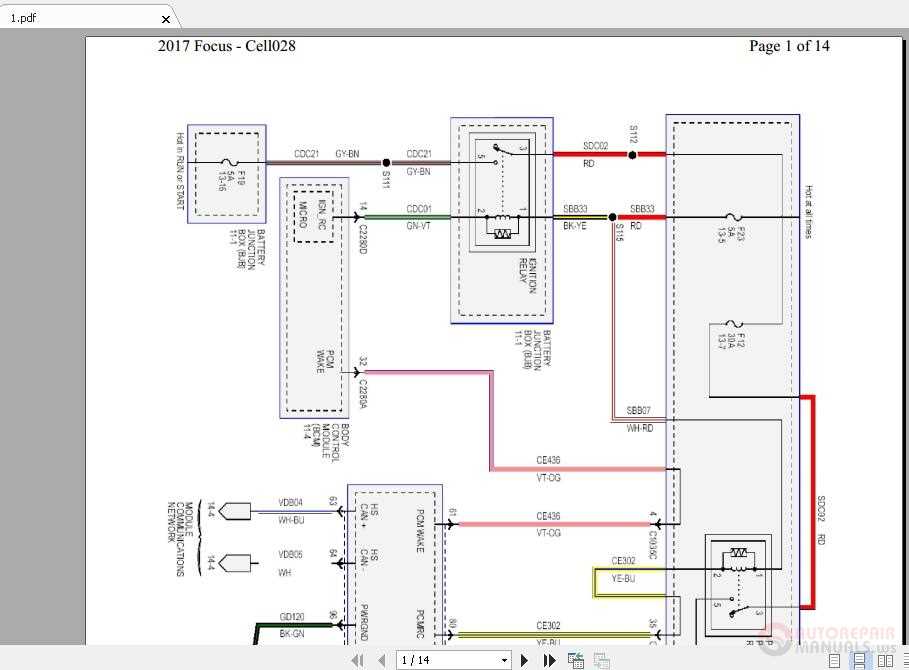This screenshot has width=909, height=670.
Task: Go to the first page
Action: coord(357,660)
